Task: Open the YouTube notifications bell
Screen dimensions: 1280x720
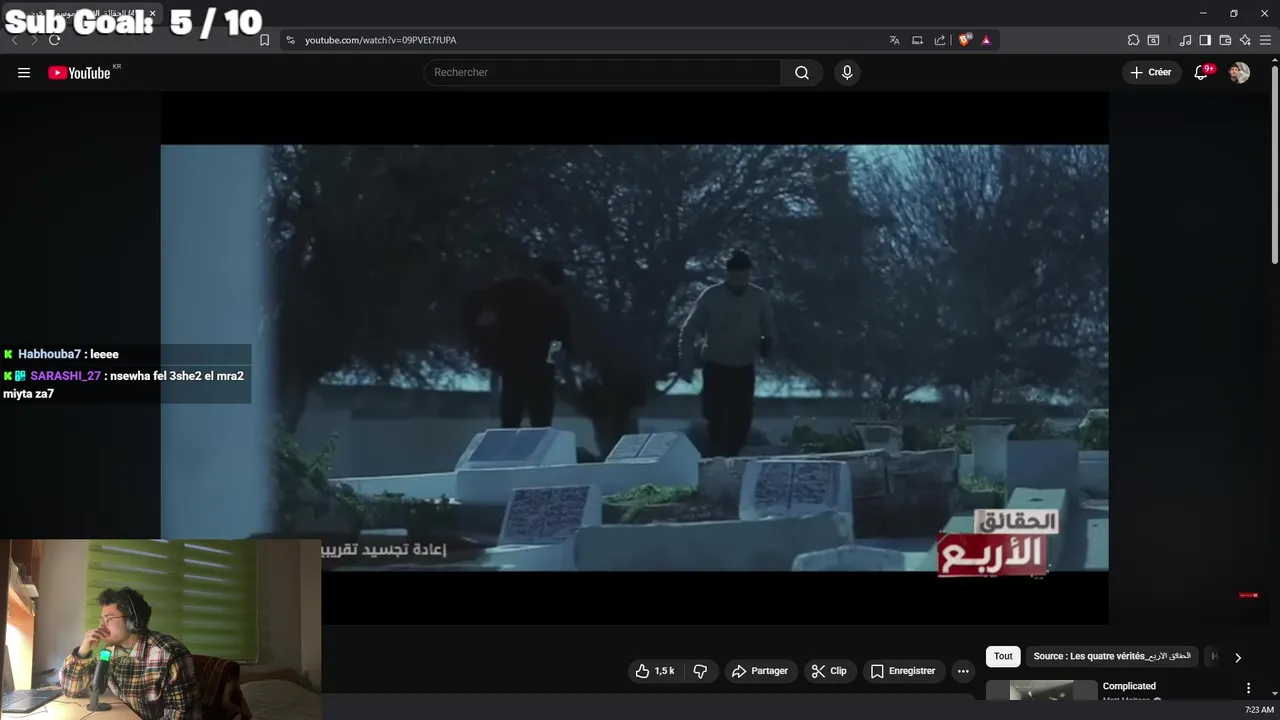Action: pos(1202,72)
